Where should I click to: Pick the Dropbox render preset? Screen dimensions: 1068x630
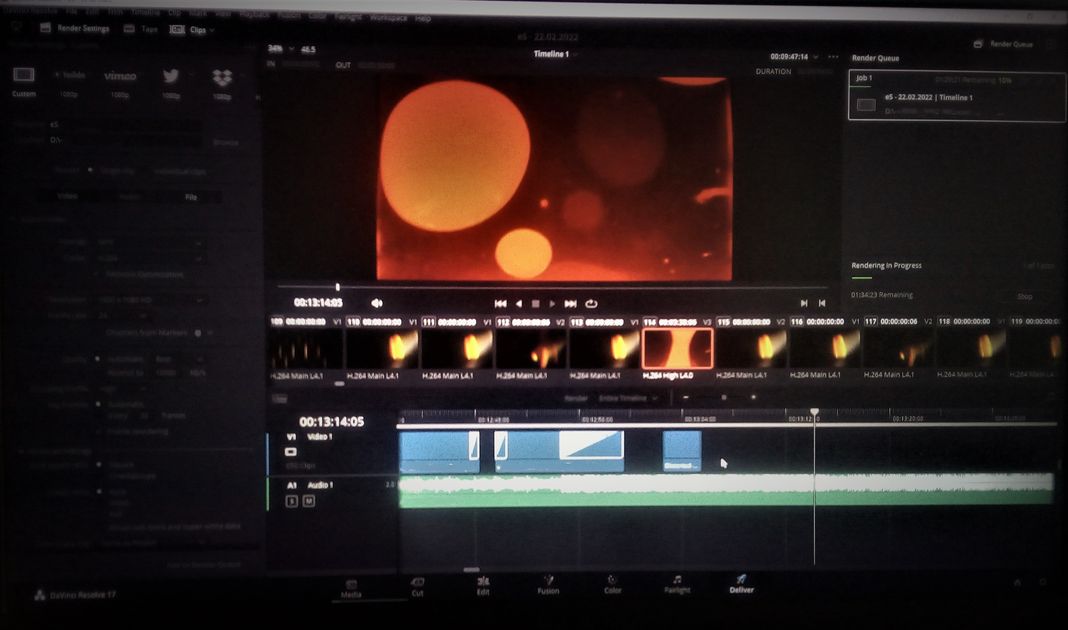pos(222,77)
